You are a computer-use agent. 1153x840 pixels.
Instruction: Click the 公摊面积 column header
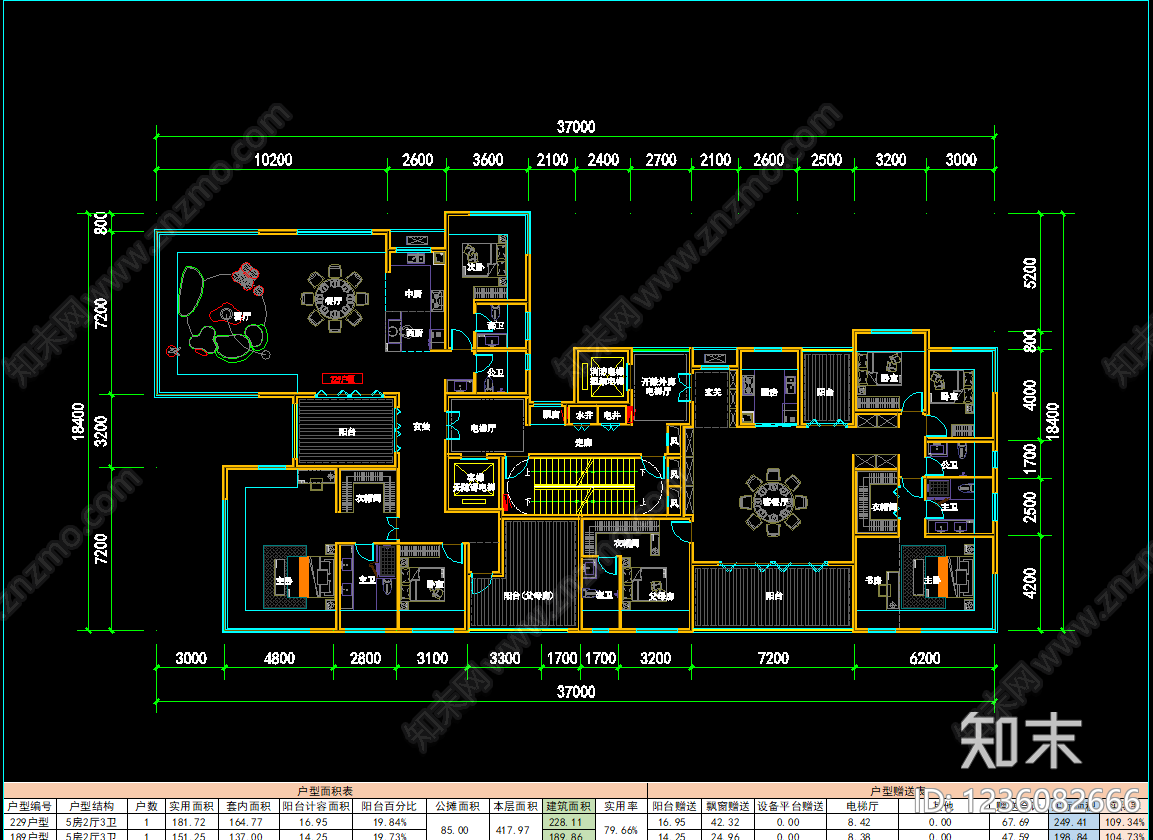point(457,806)
